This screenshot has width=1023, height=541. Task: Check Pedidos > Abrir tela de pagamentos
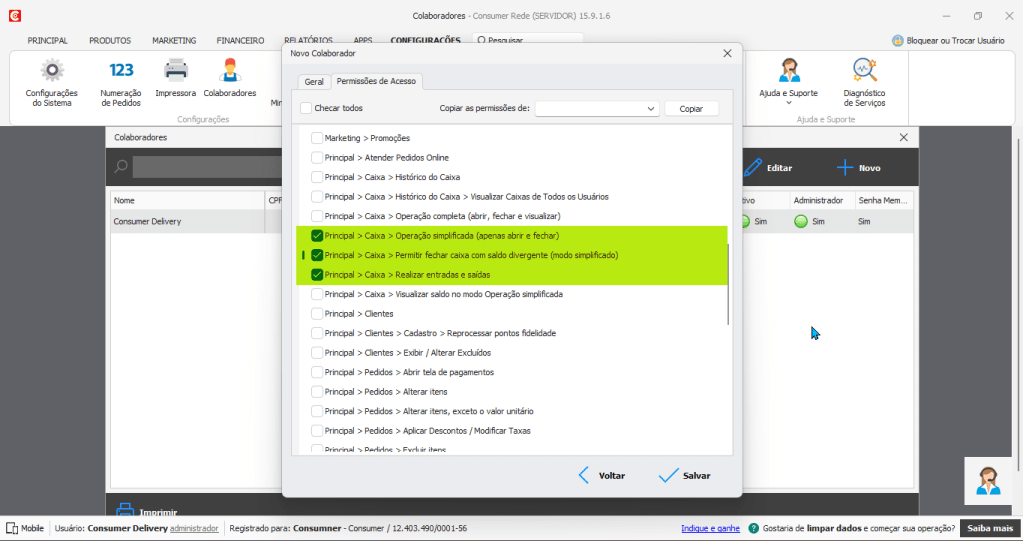pos(317,373)
